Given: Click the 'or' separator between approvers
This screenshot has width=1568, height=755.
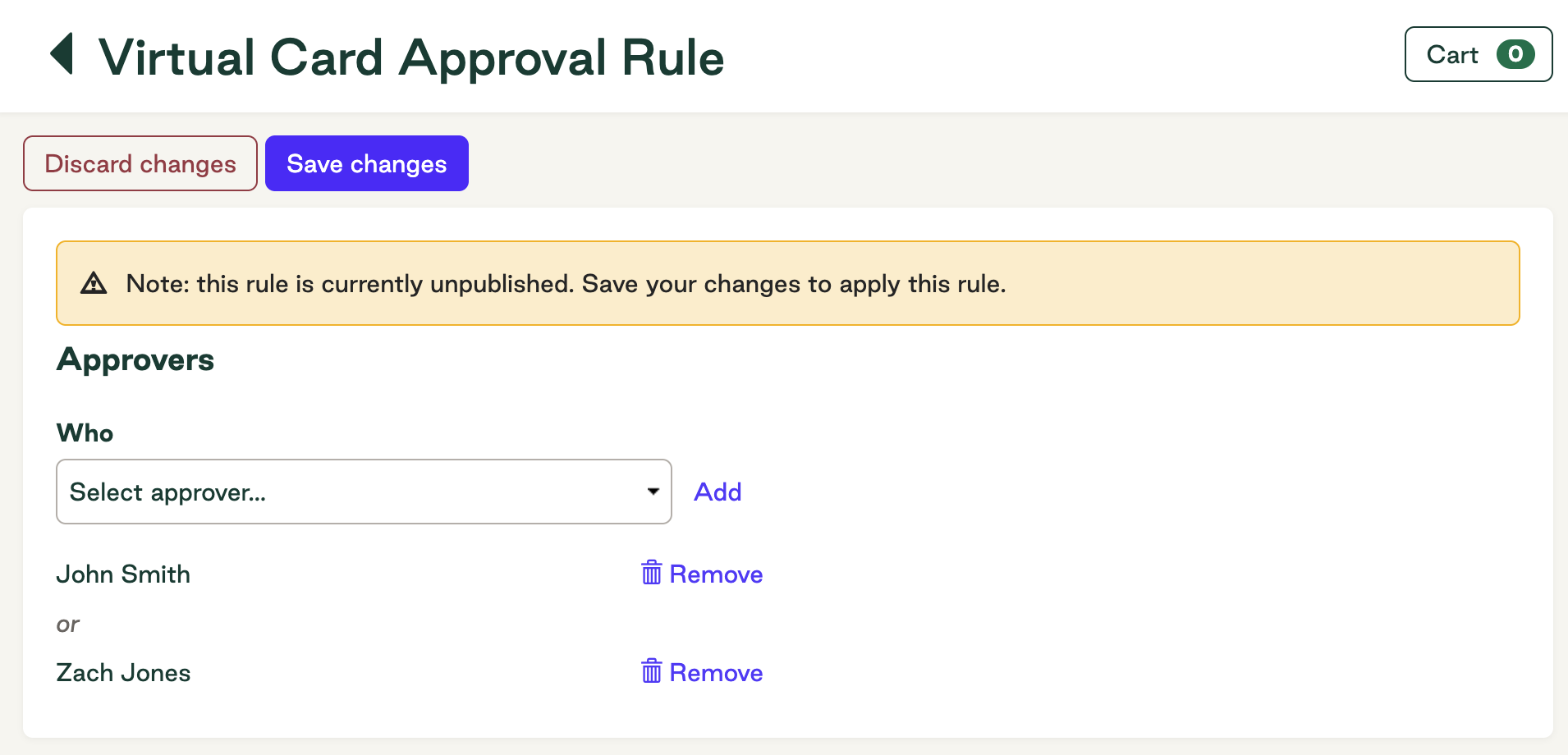Looking at the screenshot, I should point(68,625).
